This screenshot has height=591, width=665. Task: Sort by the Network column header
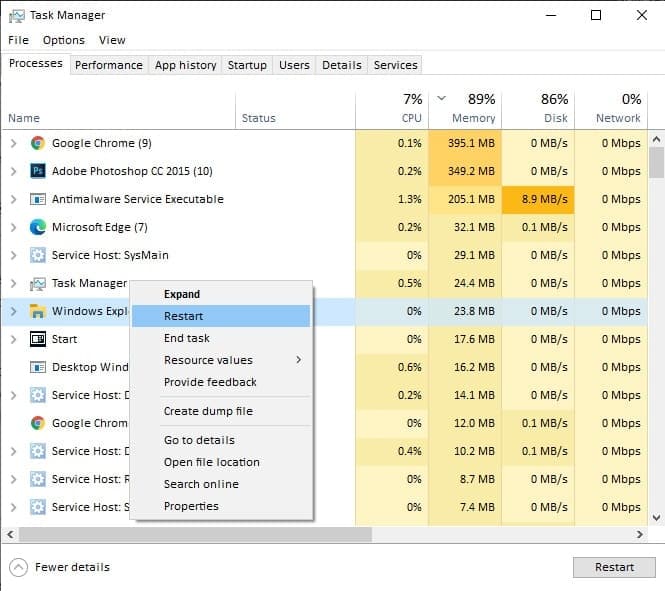coord(611,109)
